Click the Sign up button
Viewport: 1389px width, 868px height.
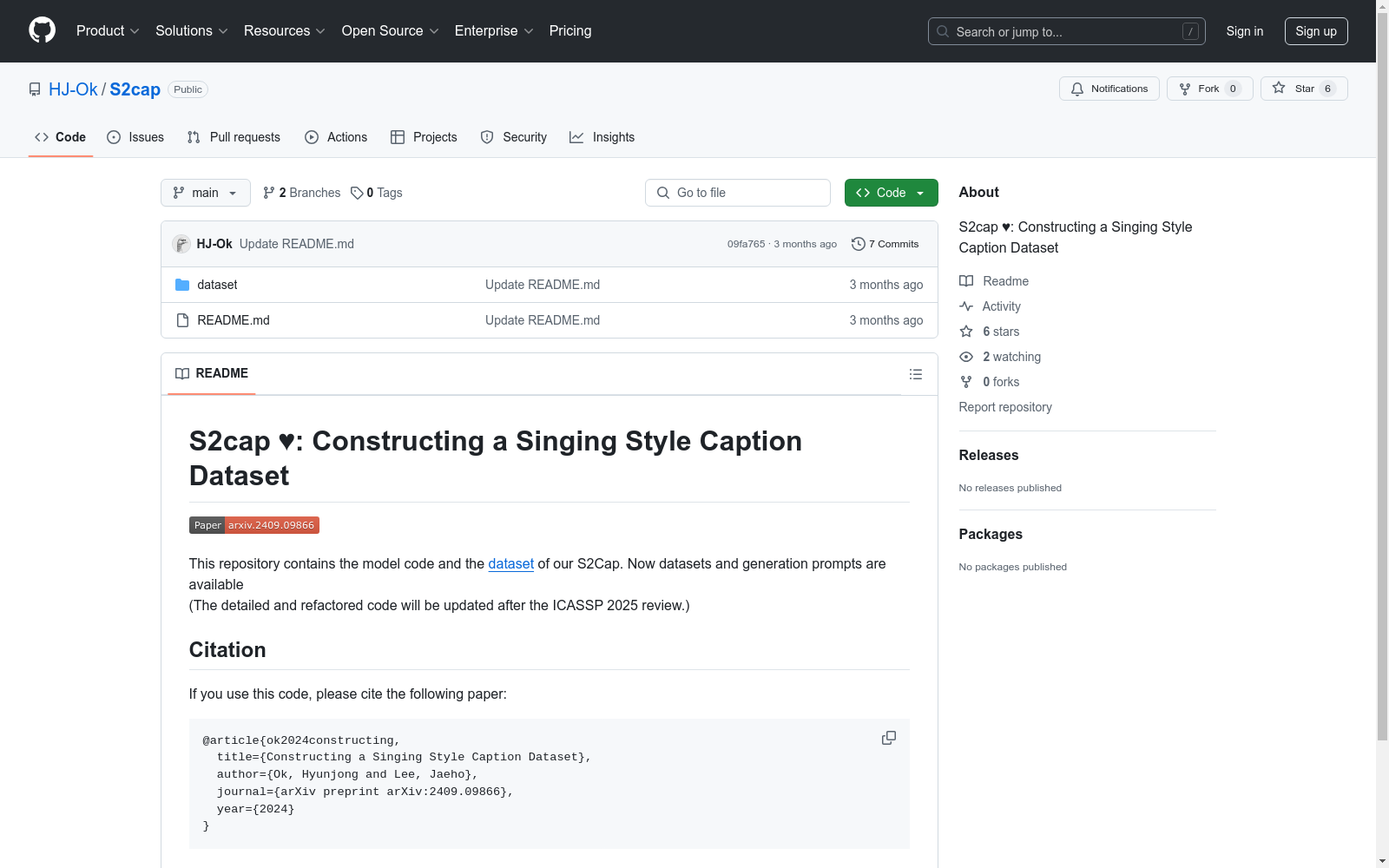[1316, 31]
